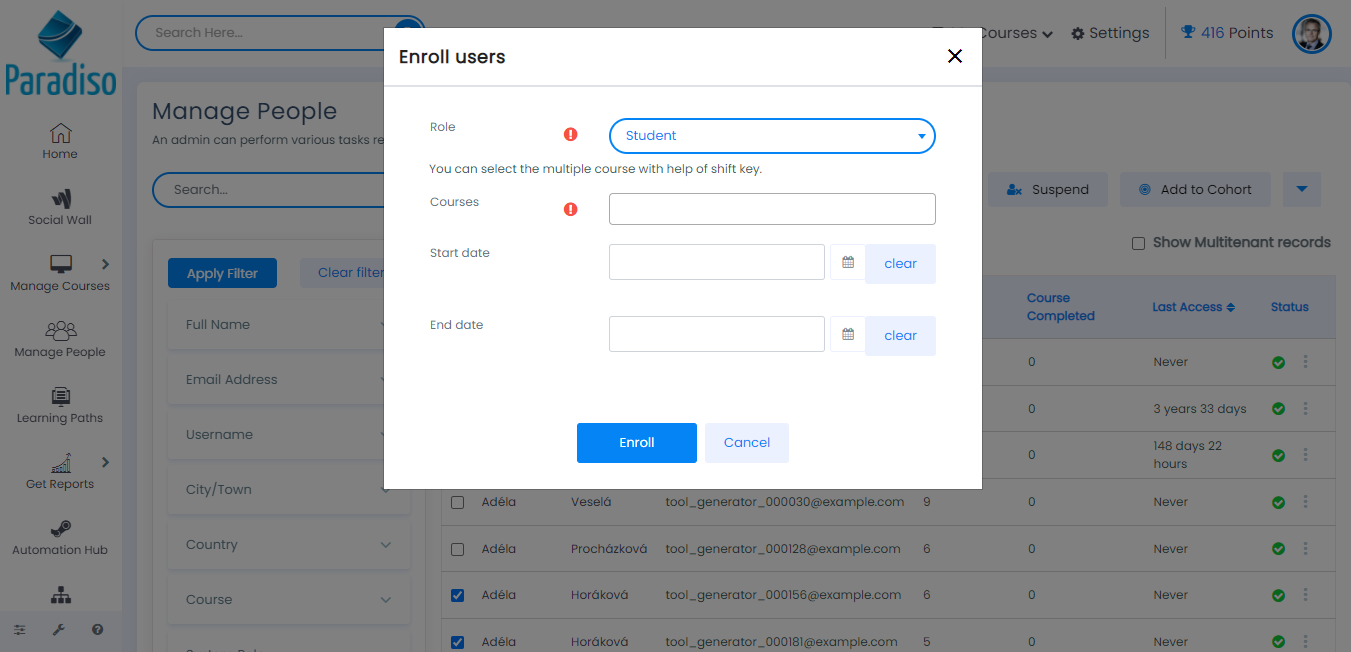1351x652 pixels.
Task: Open the Settings menu
Action: coord(1110,33)
